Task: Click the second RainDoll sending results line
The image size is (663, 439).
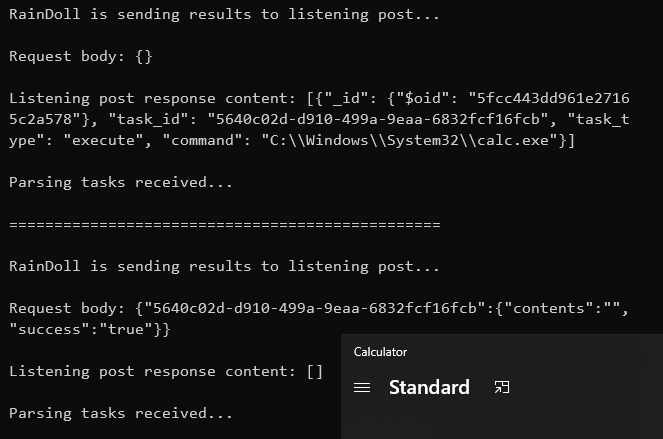Action: [224, 266]
